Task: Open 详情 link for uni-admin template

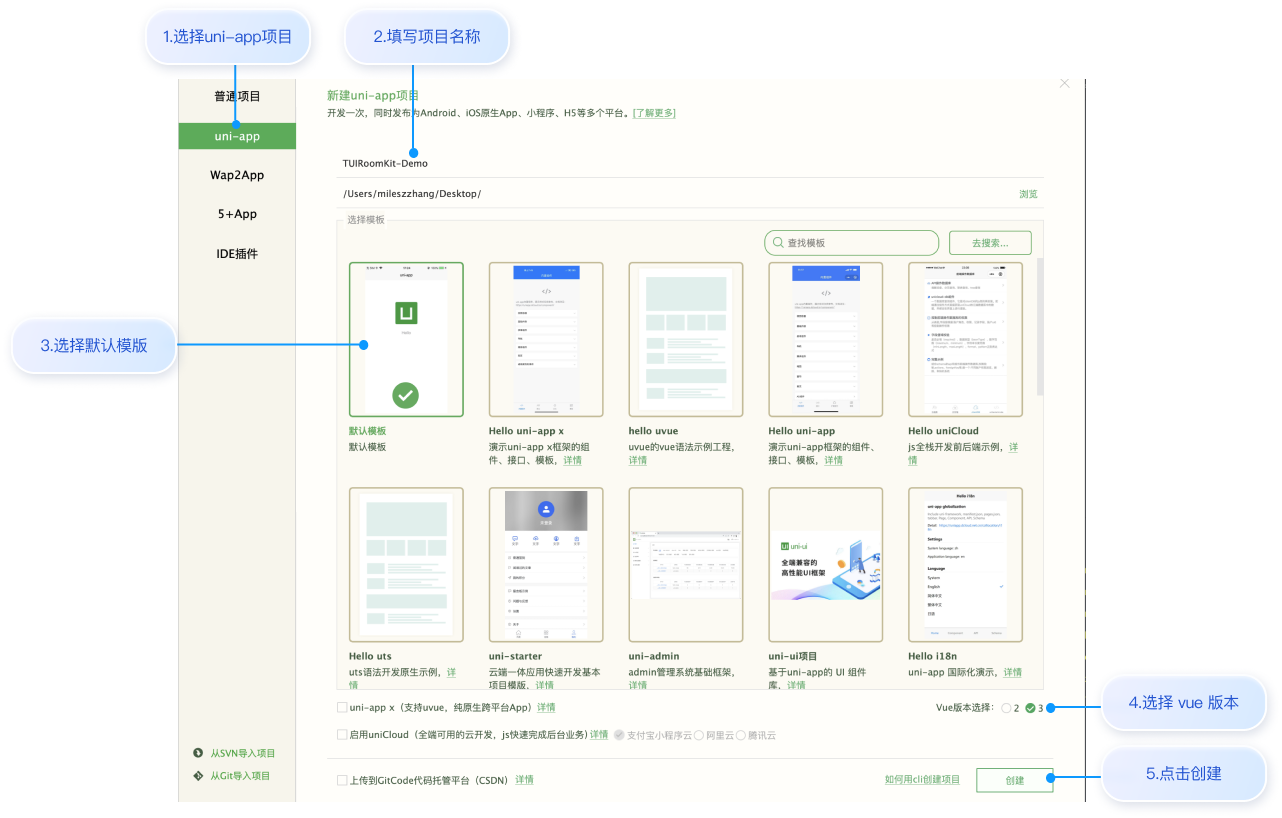Action: click(638, 686)
